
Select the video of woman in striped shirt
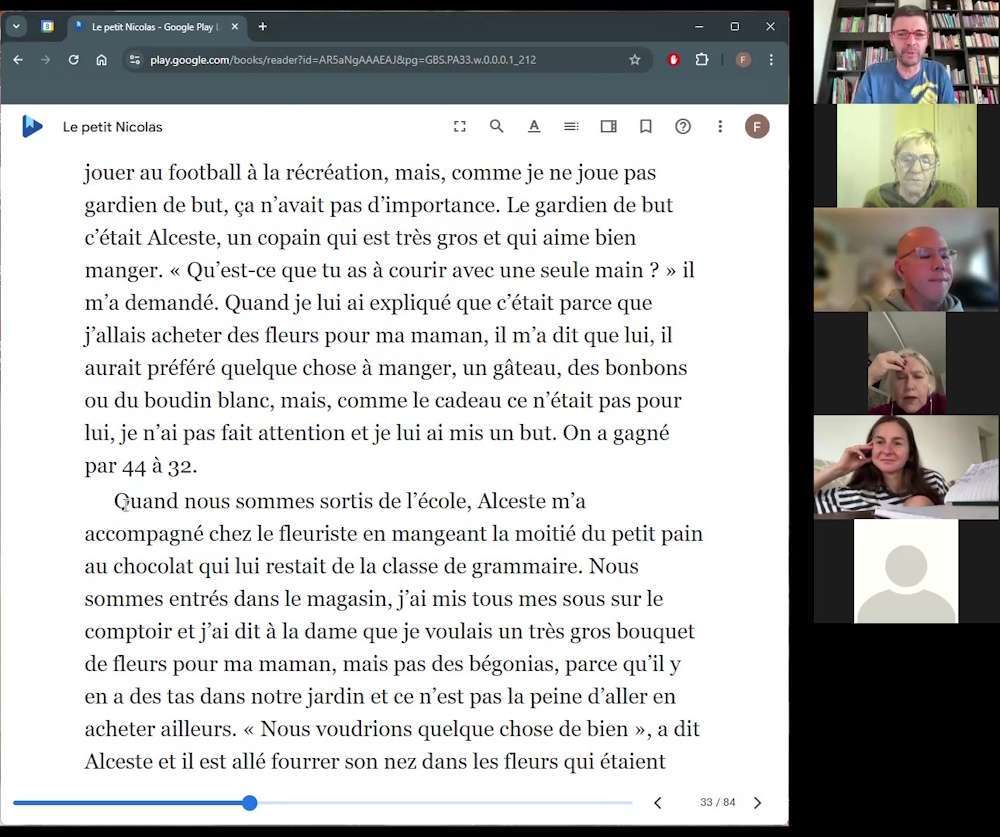coord(906,467)
